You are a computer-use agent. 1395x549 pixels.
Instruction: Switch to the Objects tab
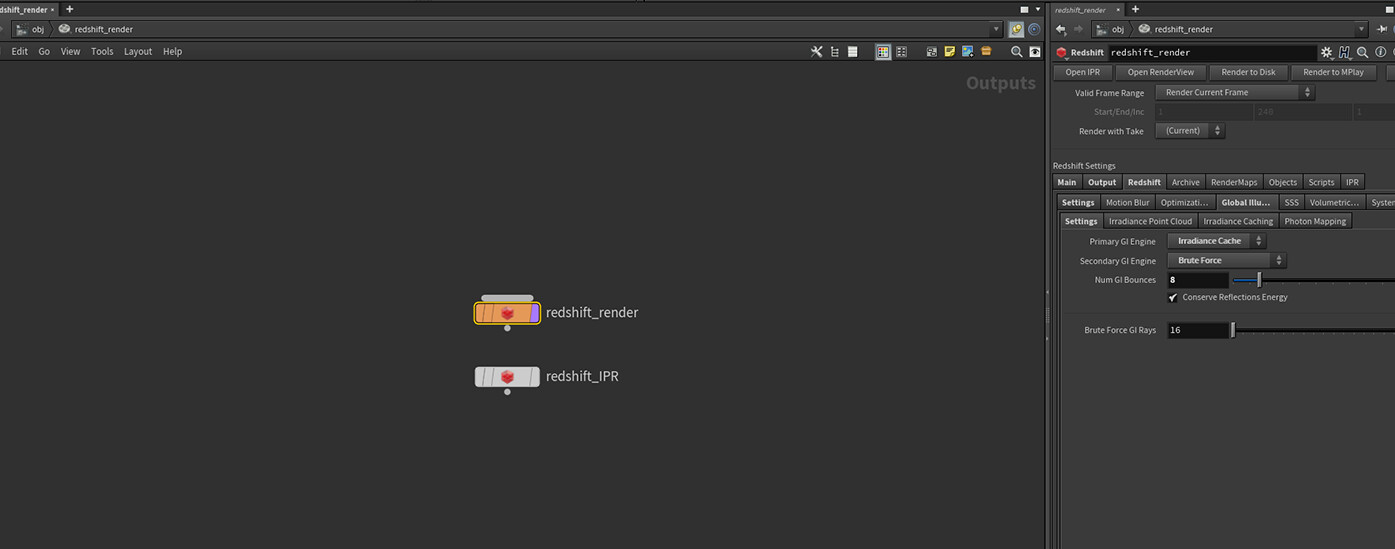click(x=1282, y=182)
